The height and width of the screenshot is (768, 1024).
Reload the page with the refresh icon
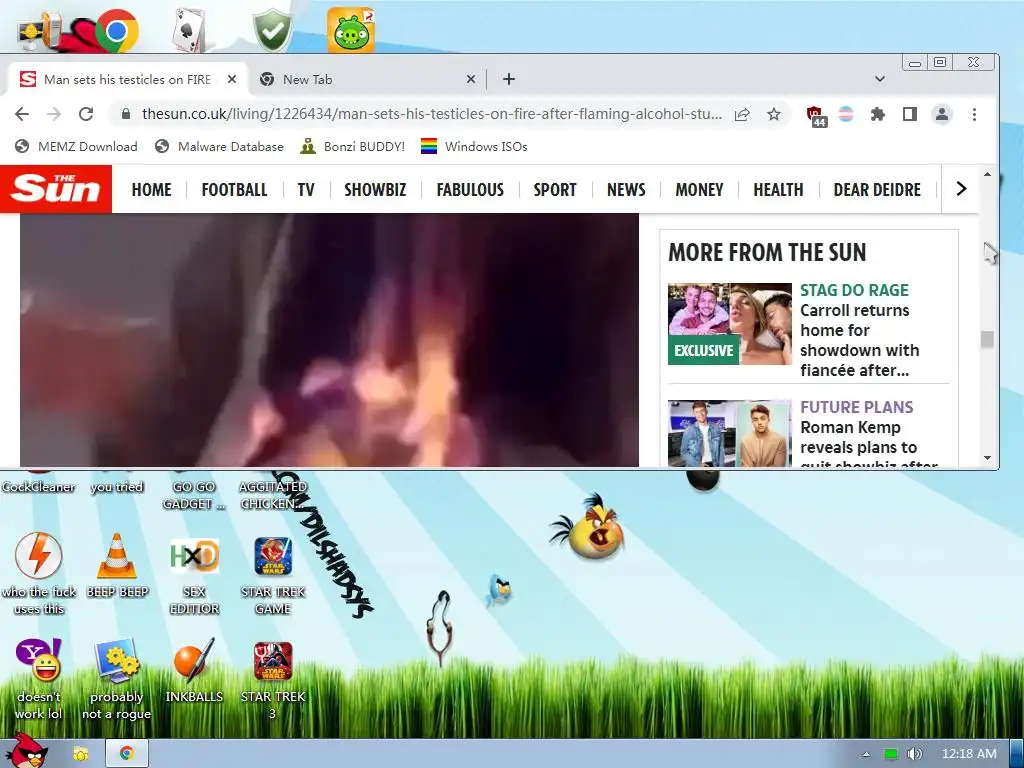[86, 114]
